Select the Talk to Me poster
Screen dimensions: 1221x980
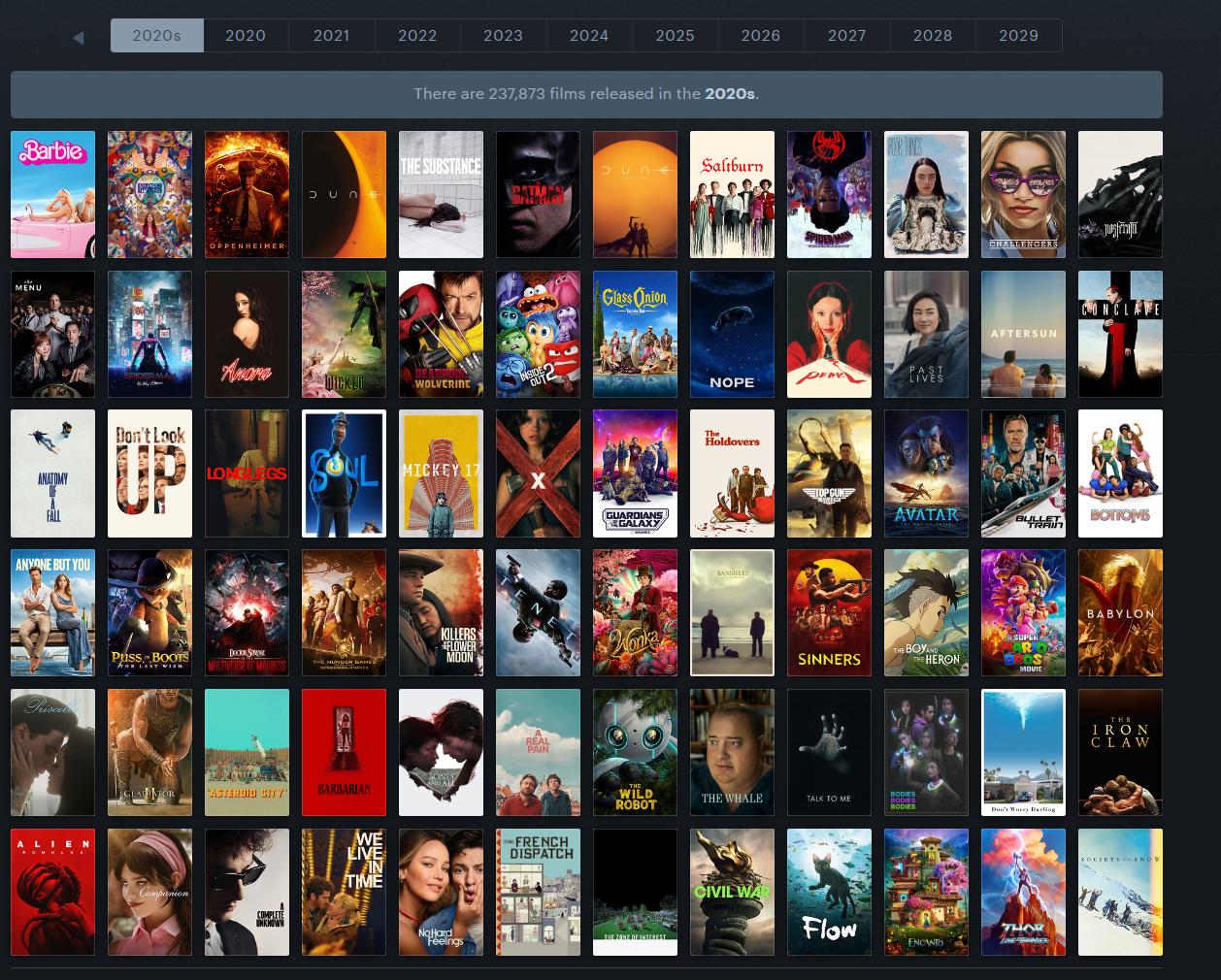click(x=830, y=753)
